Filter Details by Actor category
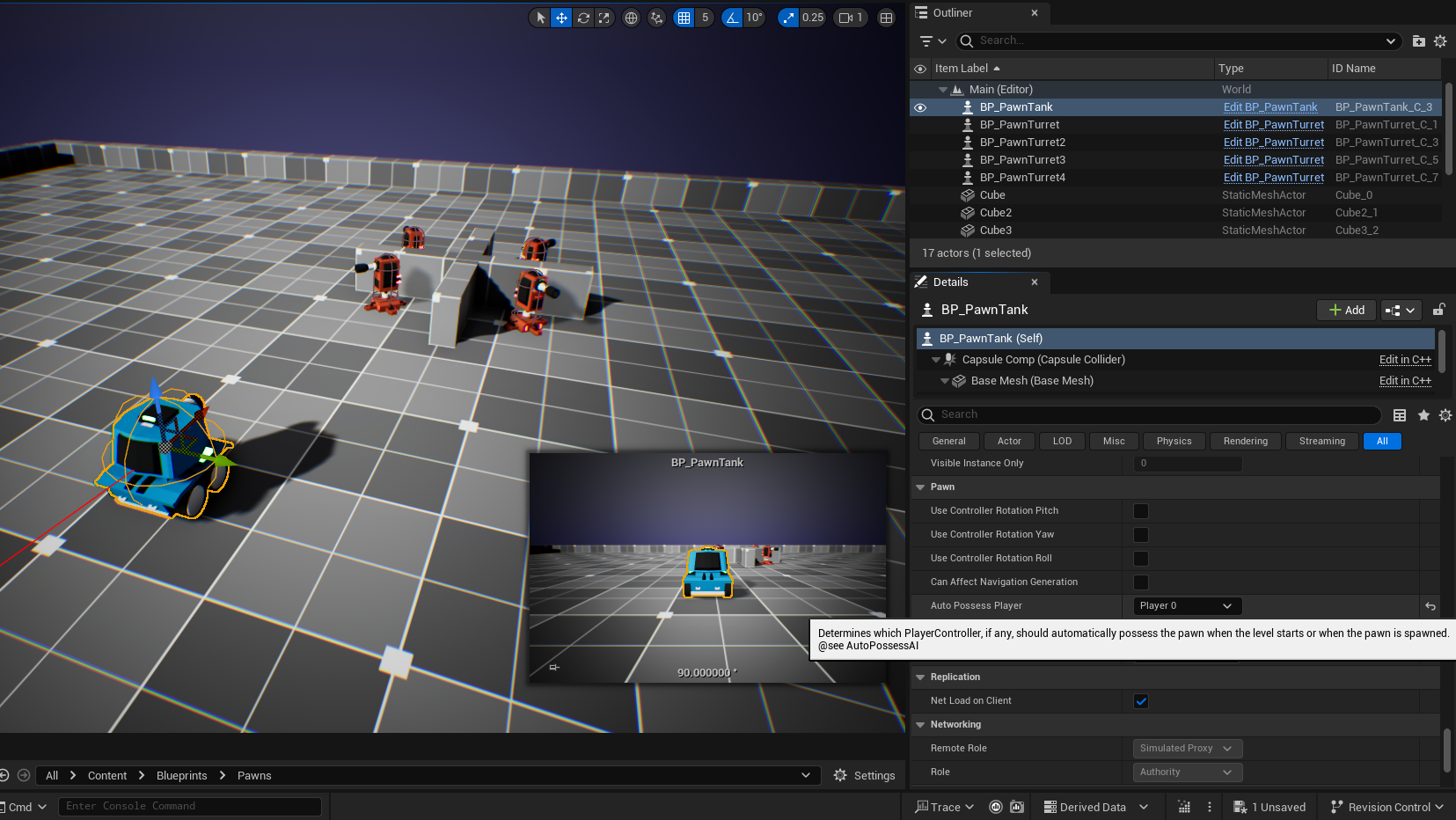The image size is (1456, 820). tap(1009, 442)
